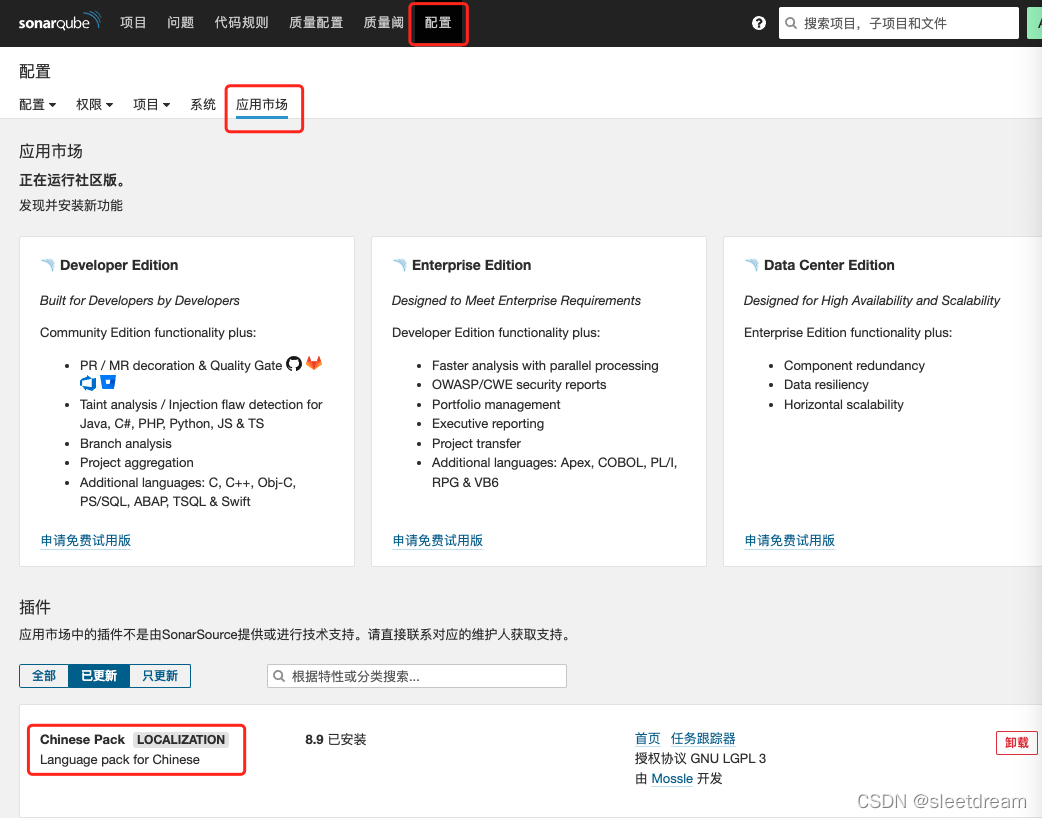Open the Mossle developer link
Viewport: 1042px width, 818px height.
(x=672, y=778)
